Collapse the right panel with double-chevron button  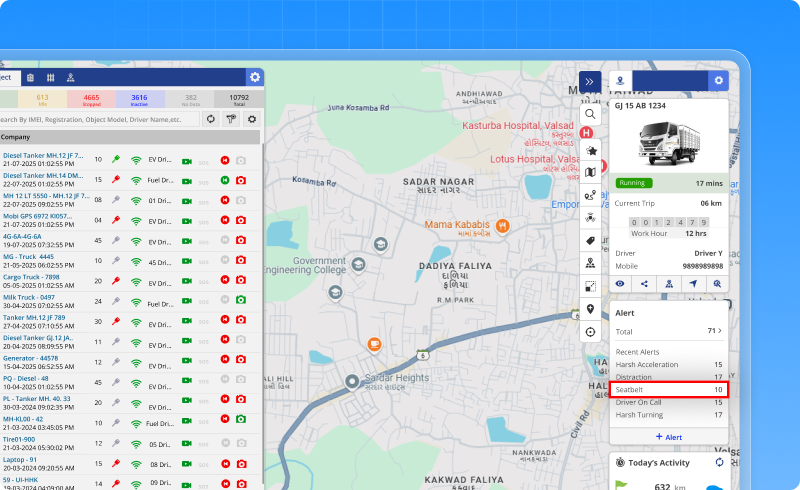pyautogui.click(x=590, y=81)
